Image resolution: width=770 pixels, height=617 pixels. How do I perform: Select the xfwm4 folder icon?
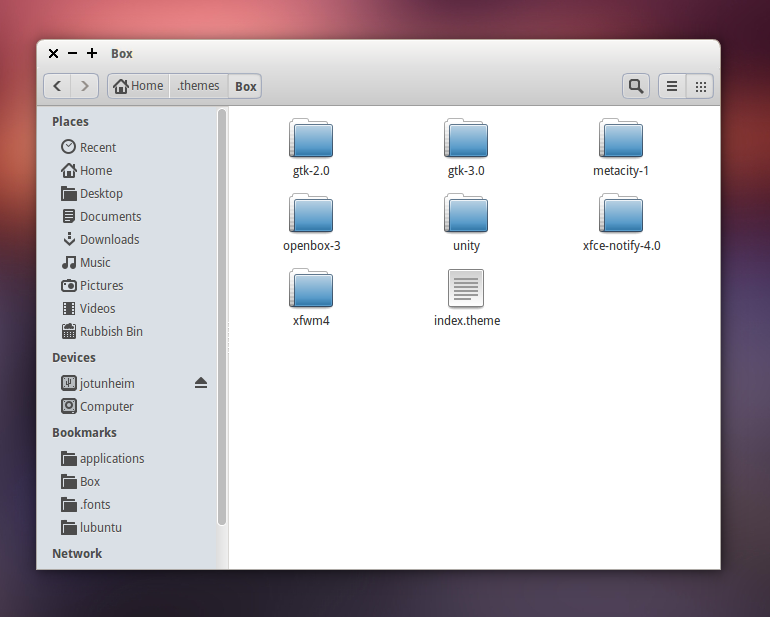[x=311, y=288]
